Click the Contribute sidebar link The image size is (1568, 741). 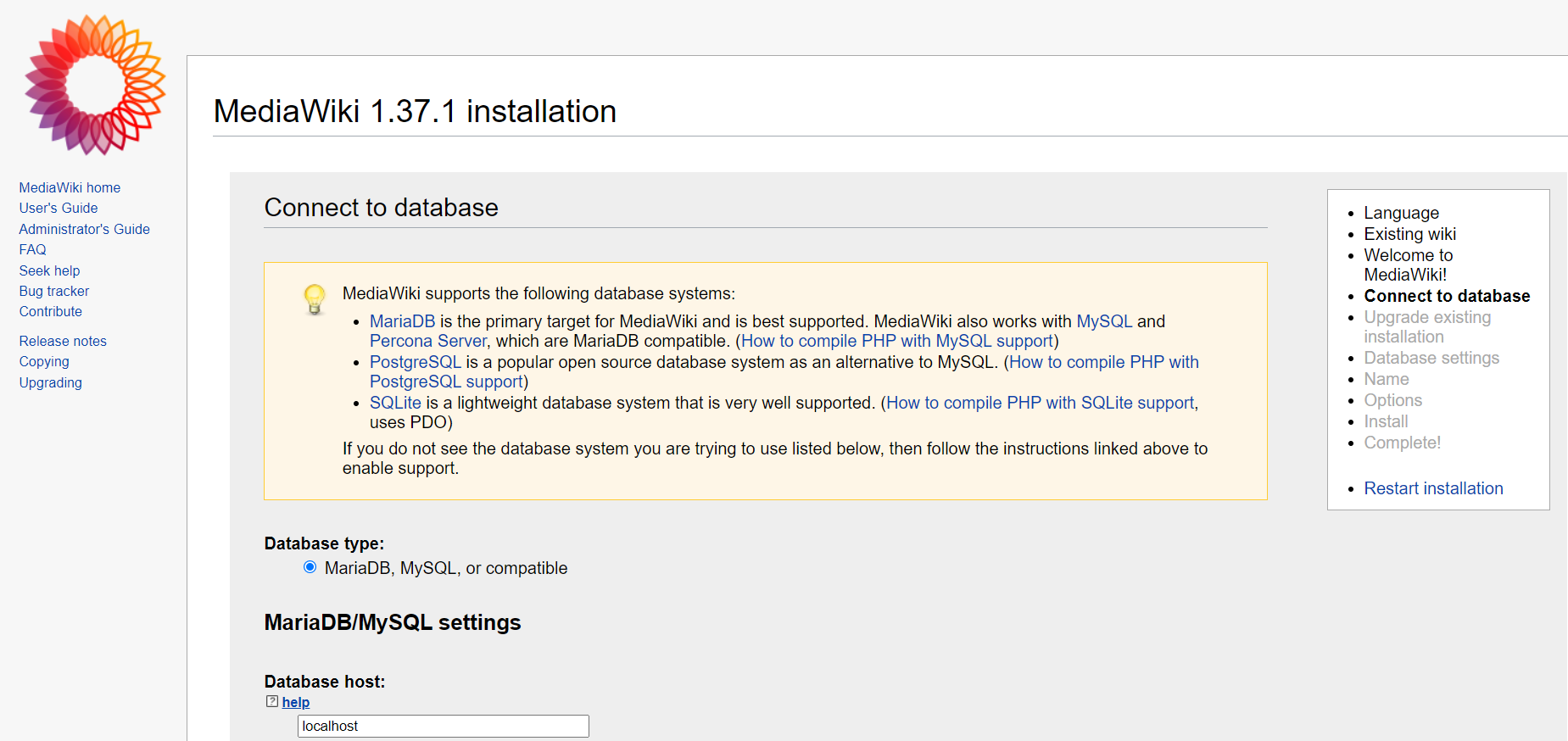coord(51,311)
